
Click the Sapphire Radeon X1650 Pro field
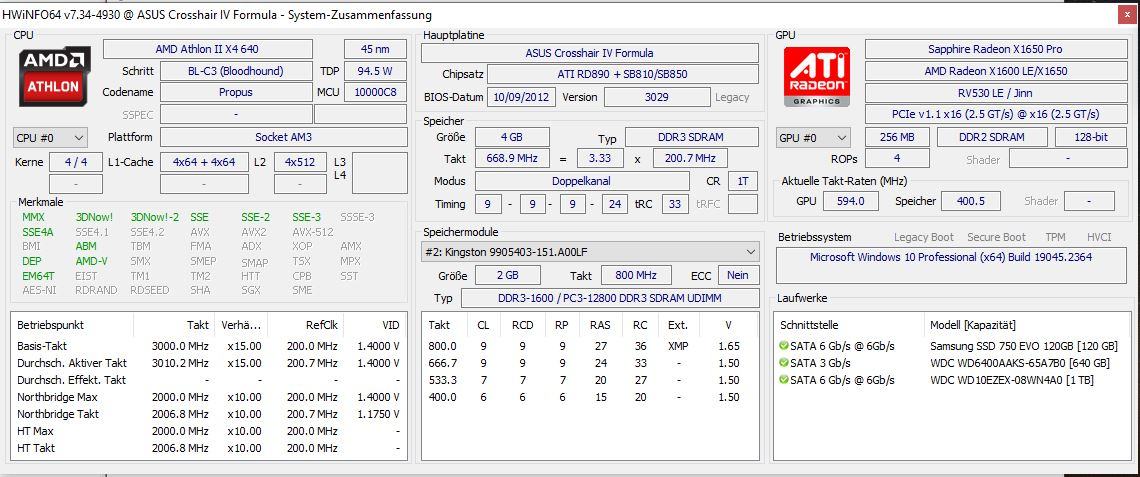(995, 49)
